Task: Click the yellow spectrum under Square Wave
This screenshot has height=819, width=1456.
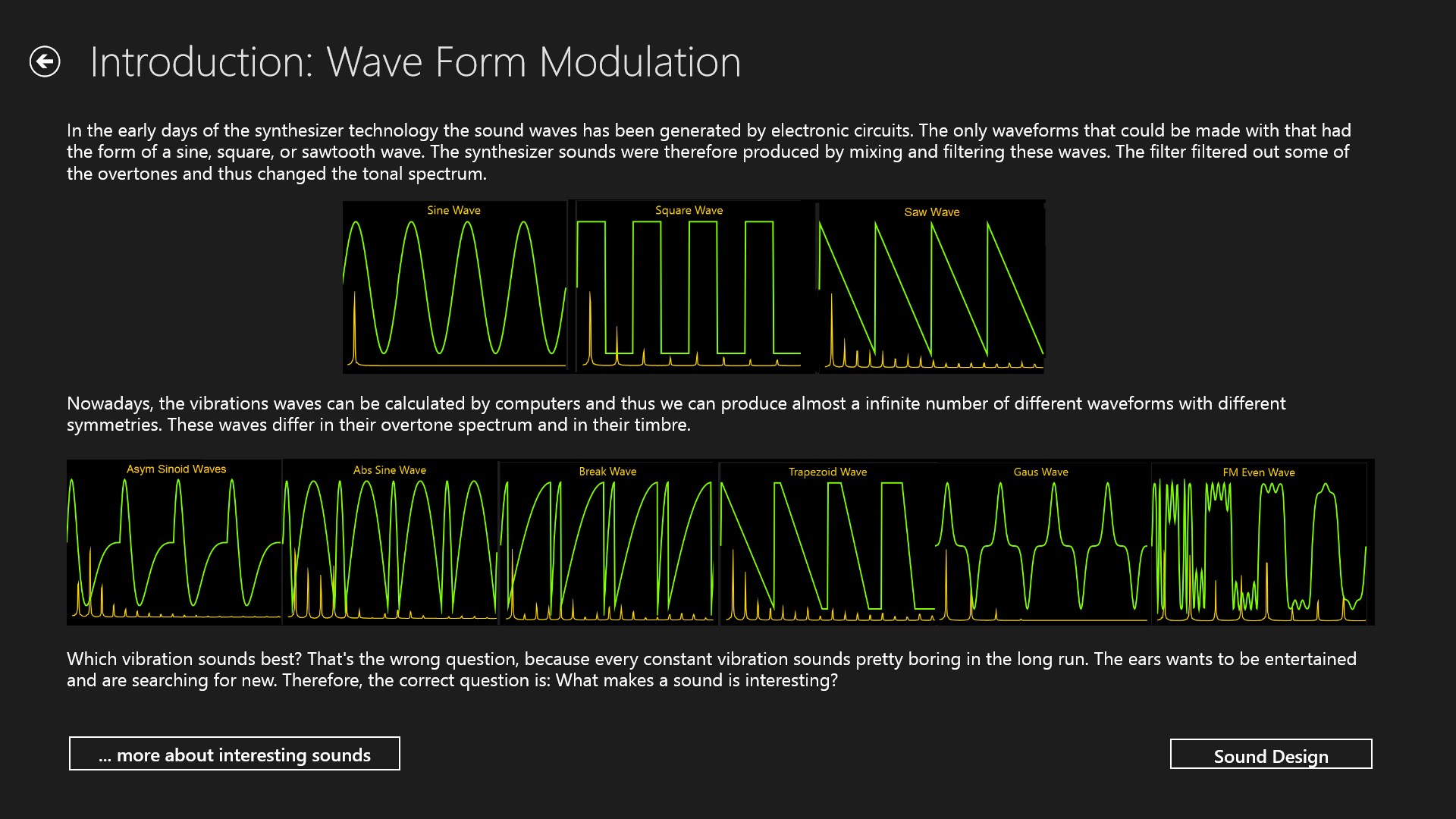Action: pos(690,353)
